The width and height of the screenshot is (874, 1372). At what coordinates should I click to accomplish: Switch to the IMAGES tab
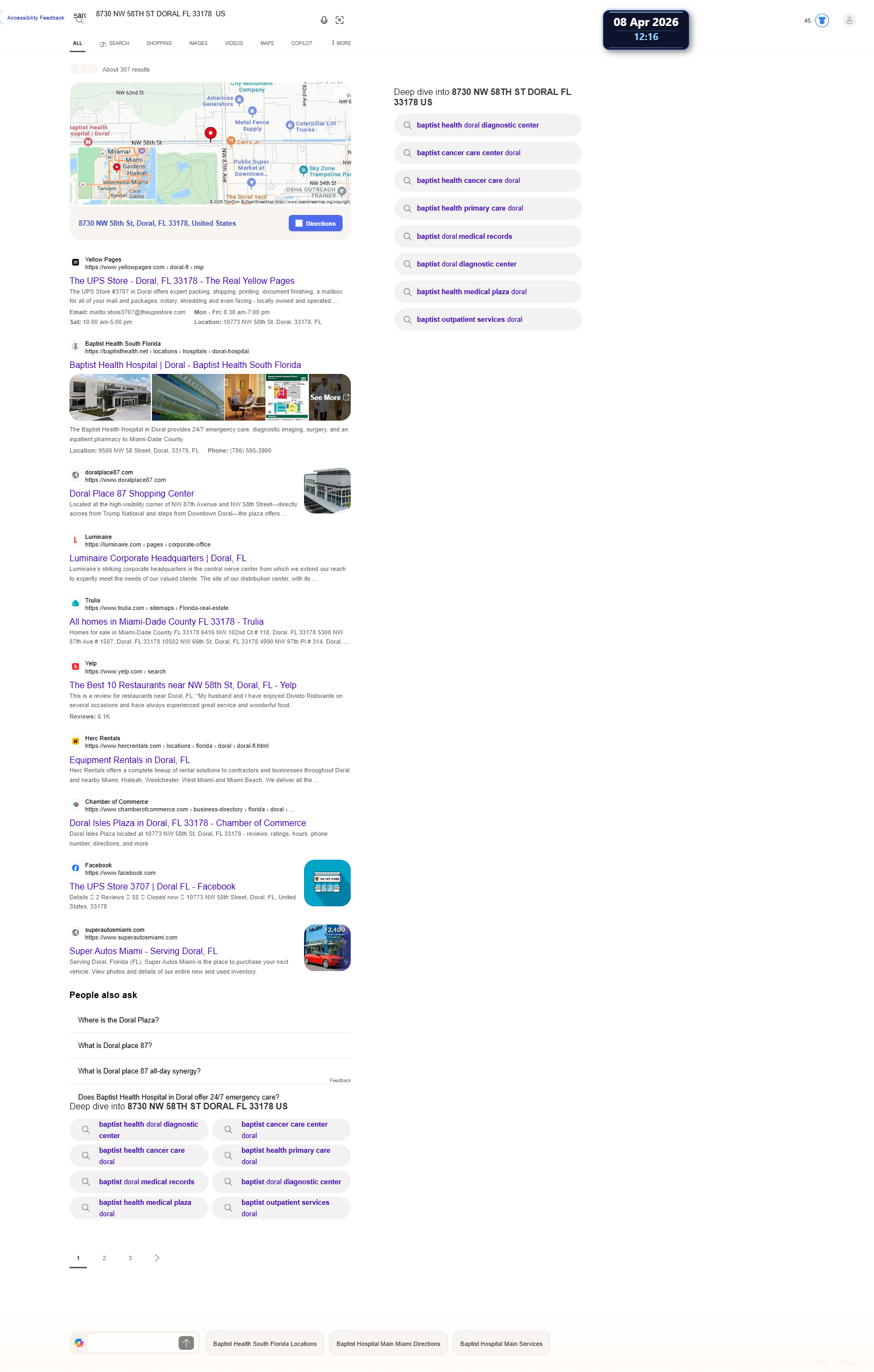198,43
